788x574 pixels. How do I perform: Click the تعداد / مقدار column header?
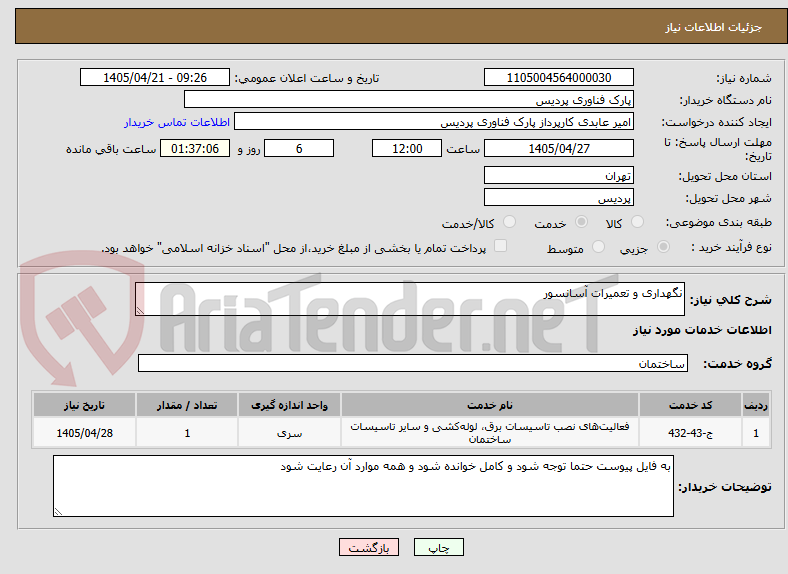pos(187,405)
